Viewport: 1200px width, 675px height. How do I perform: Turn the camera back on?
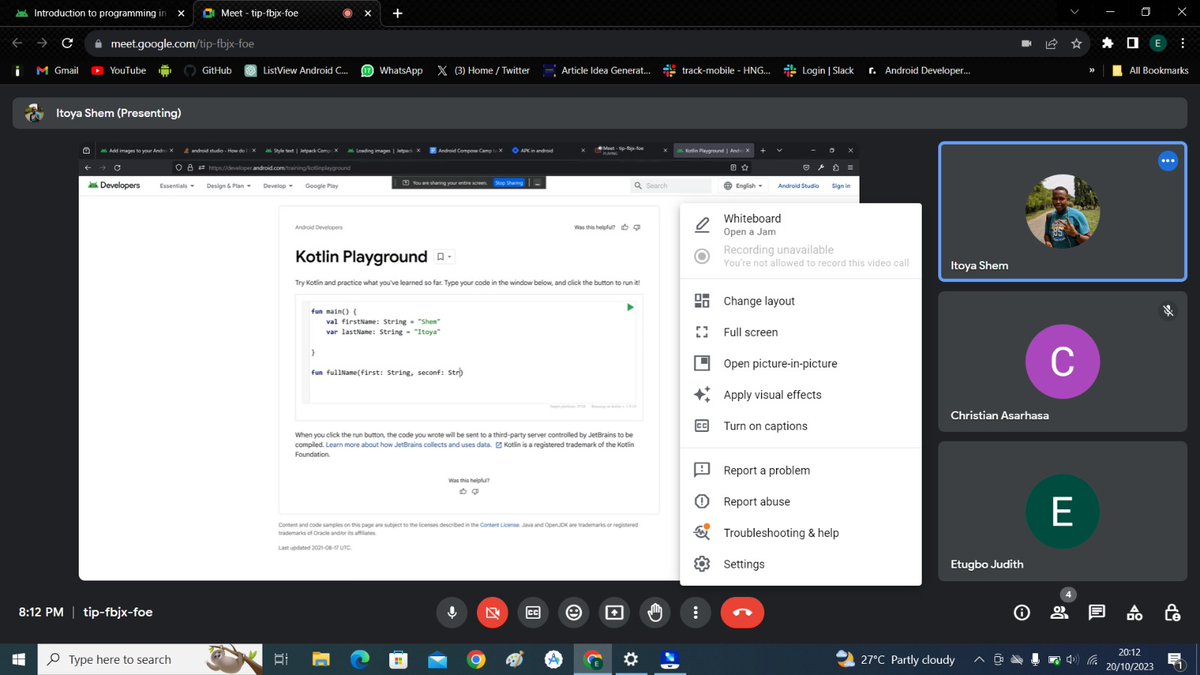(x=492, y=612)
